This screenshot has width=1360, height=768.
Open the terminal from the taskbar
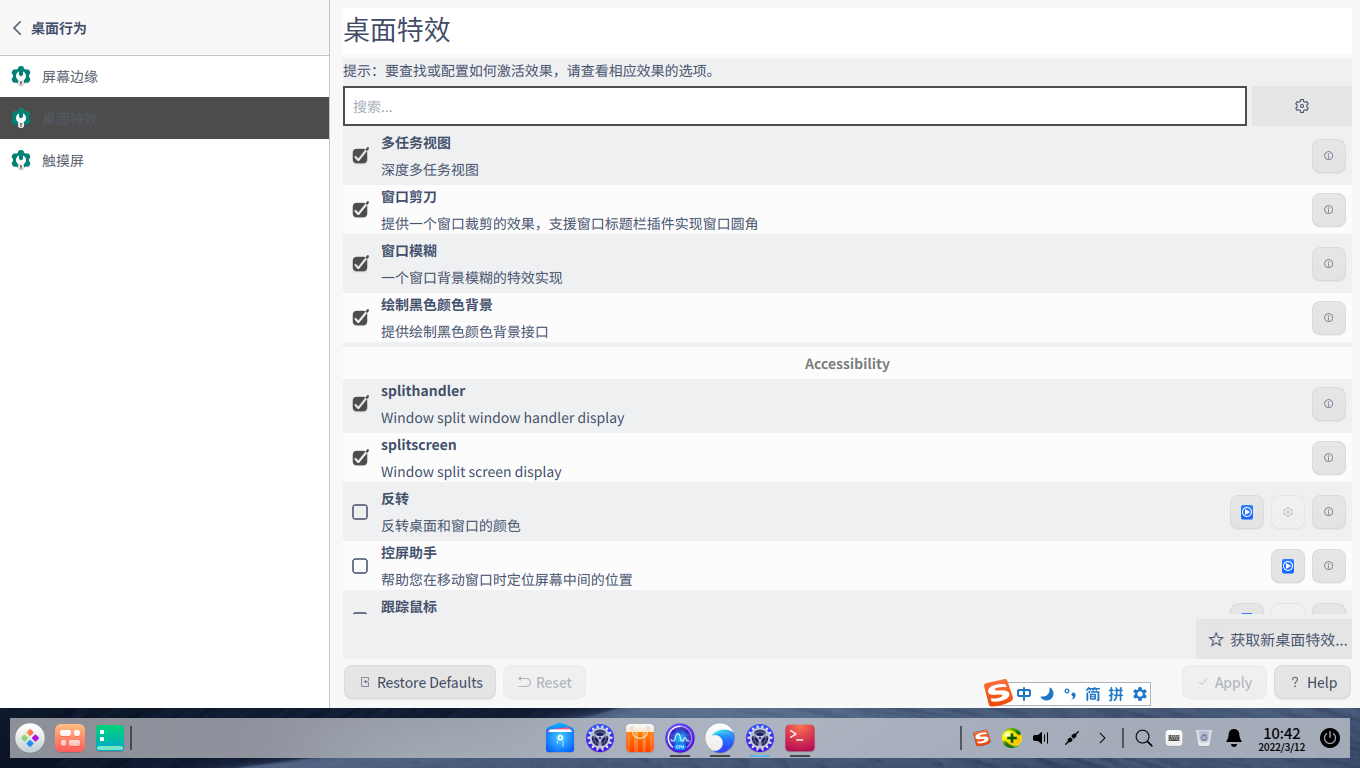[x=799, y=738]
